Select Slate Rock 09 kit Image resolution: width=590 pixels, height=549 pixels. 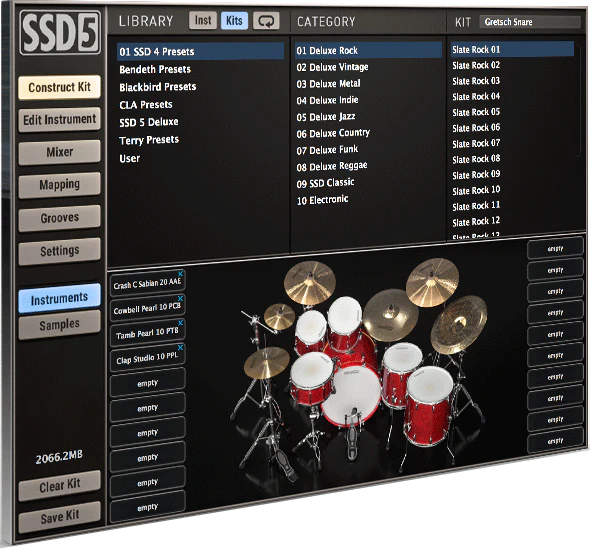476,175
